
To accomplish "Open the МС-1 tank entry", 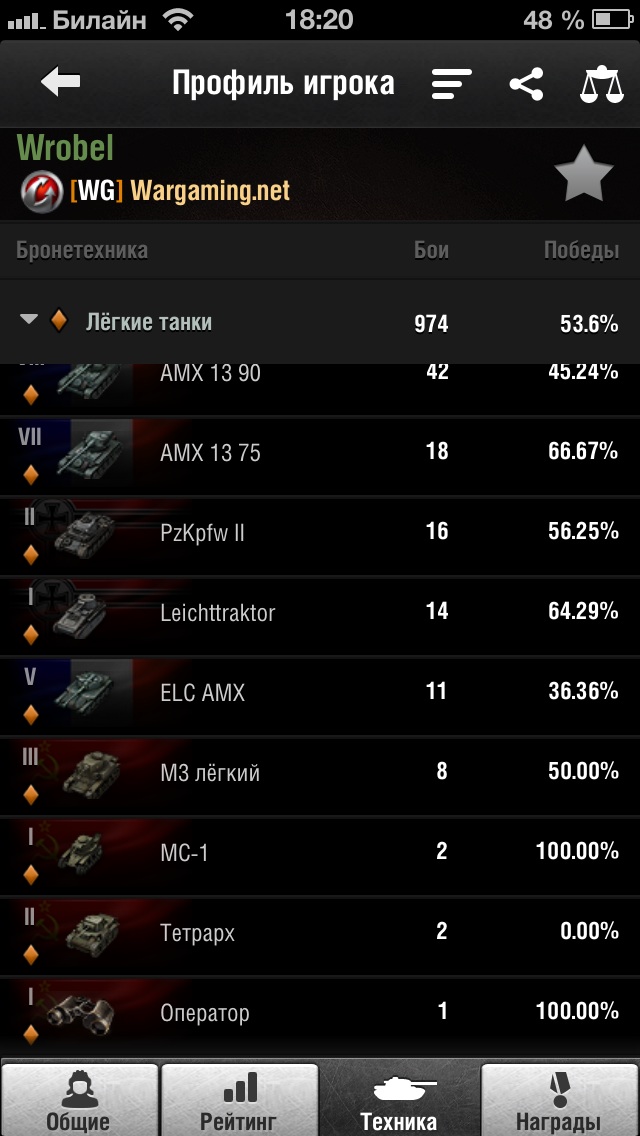I will (x=320, y=853).
